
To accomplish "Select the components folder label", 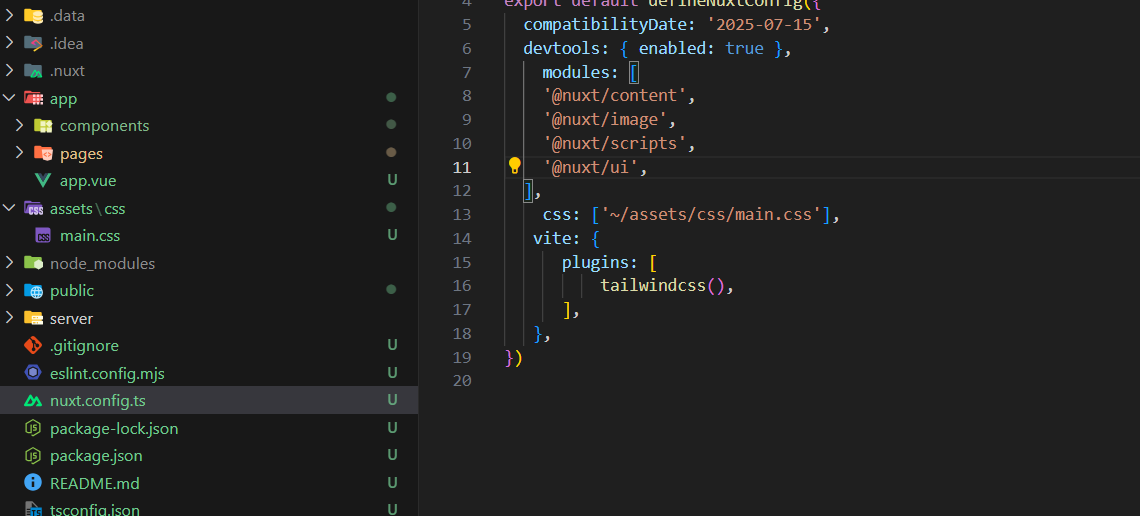I will tap(105, 126).
